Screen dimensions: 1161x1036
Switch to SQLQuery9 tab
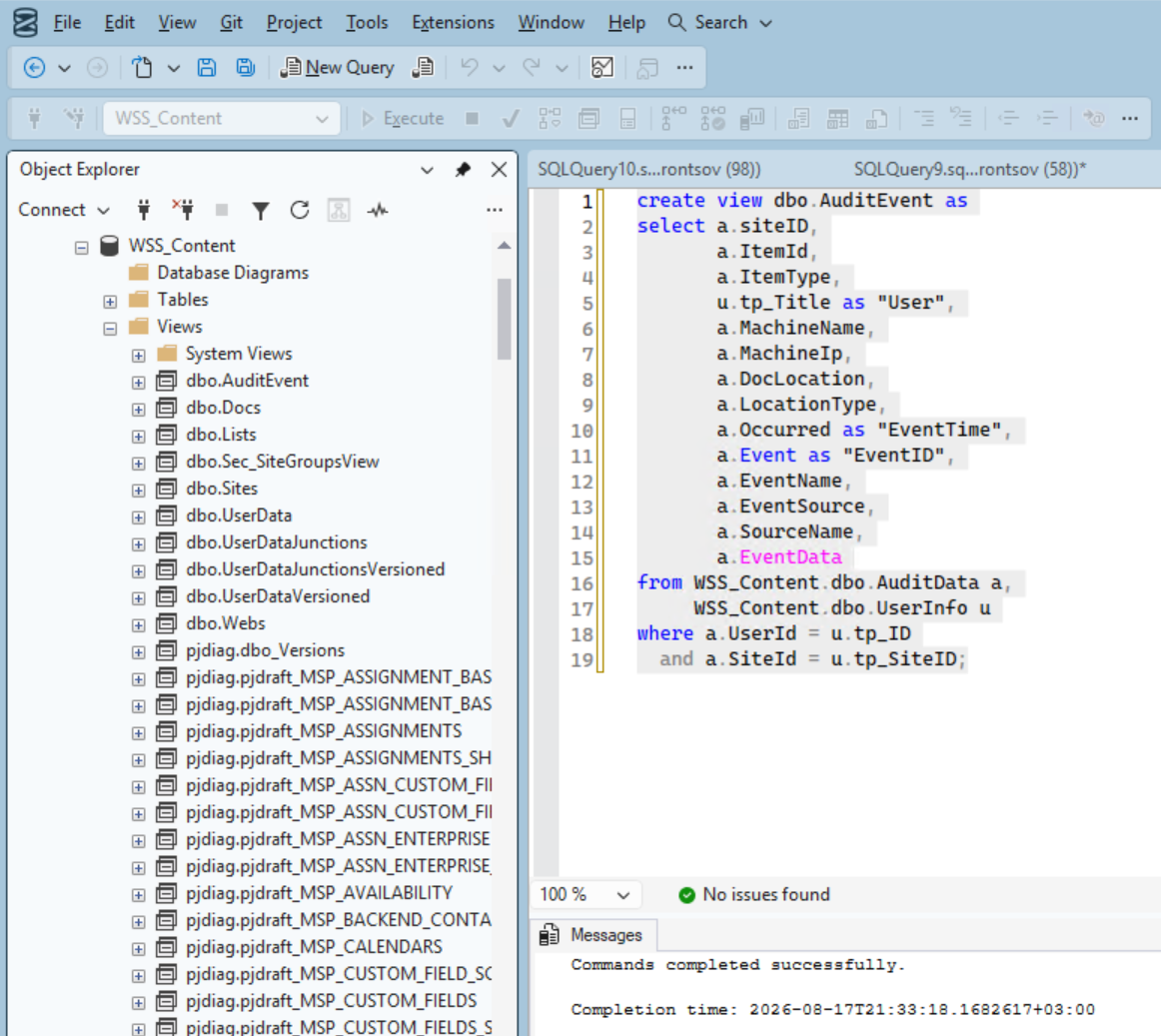(969, 170)
